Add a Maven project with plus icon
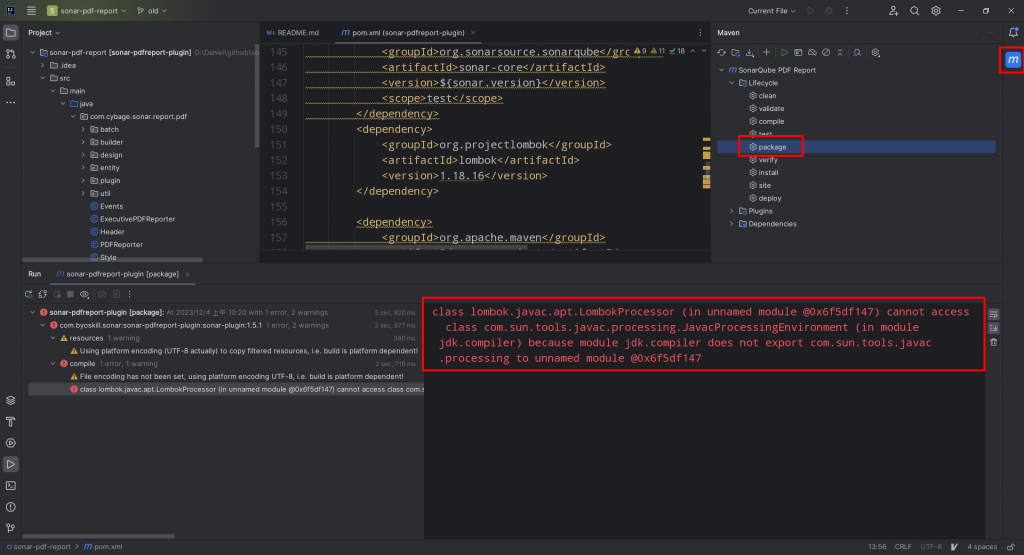This screenshot has width=1024, height=555. 767,53
